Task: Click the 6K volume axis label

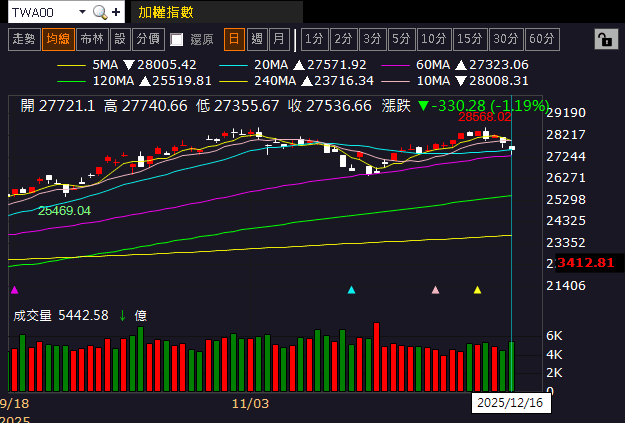Action: tap(554, 336)
